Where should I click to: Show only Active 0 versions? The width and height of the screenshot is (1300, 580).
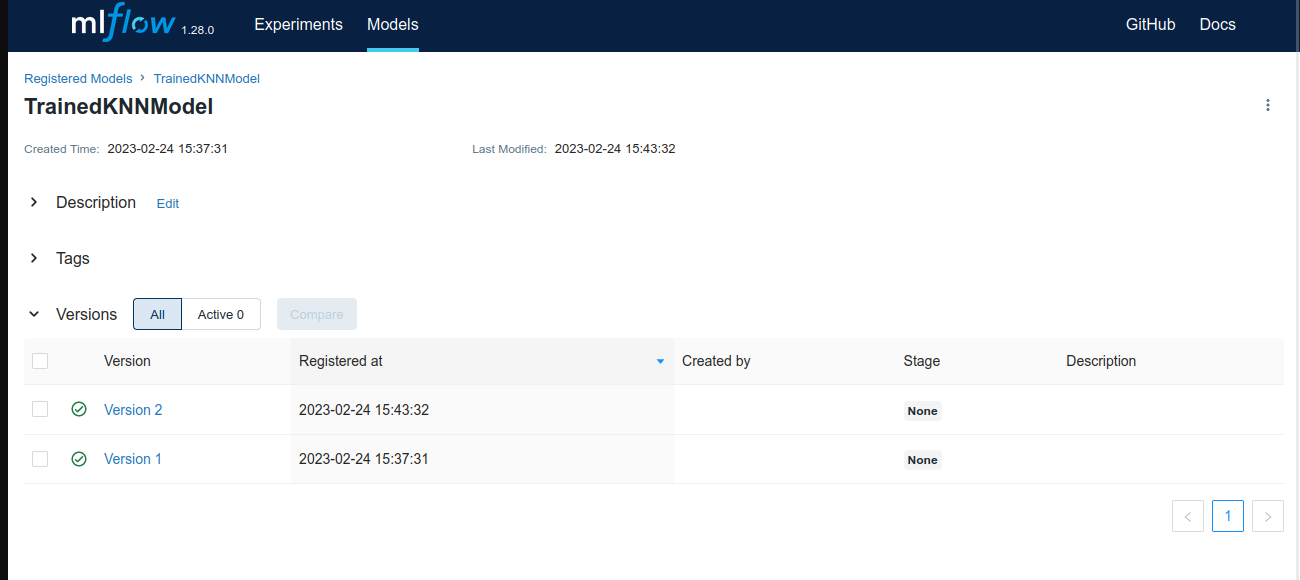(x=221, y=314)
